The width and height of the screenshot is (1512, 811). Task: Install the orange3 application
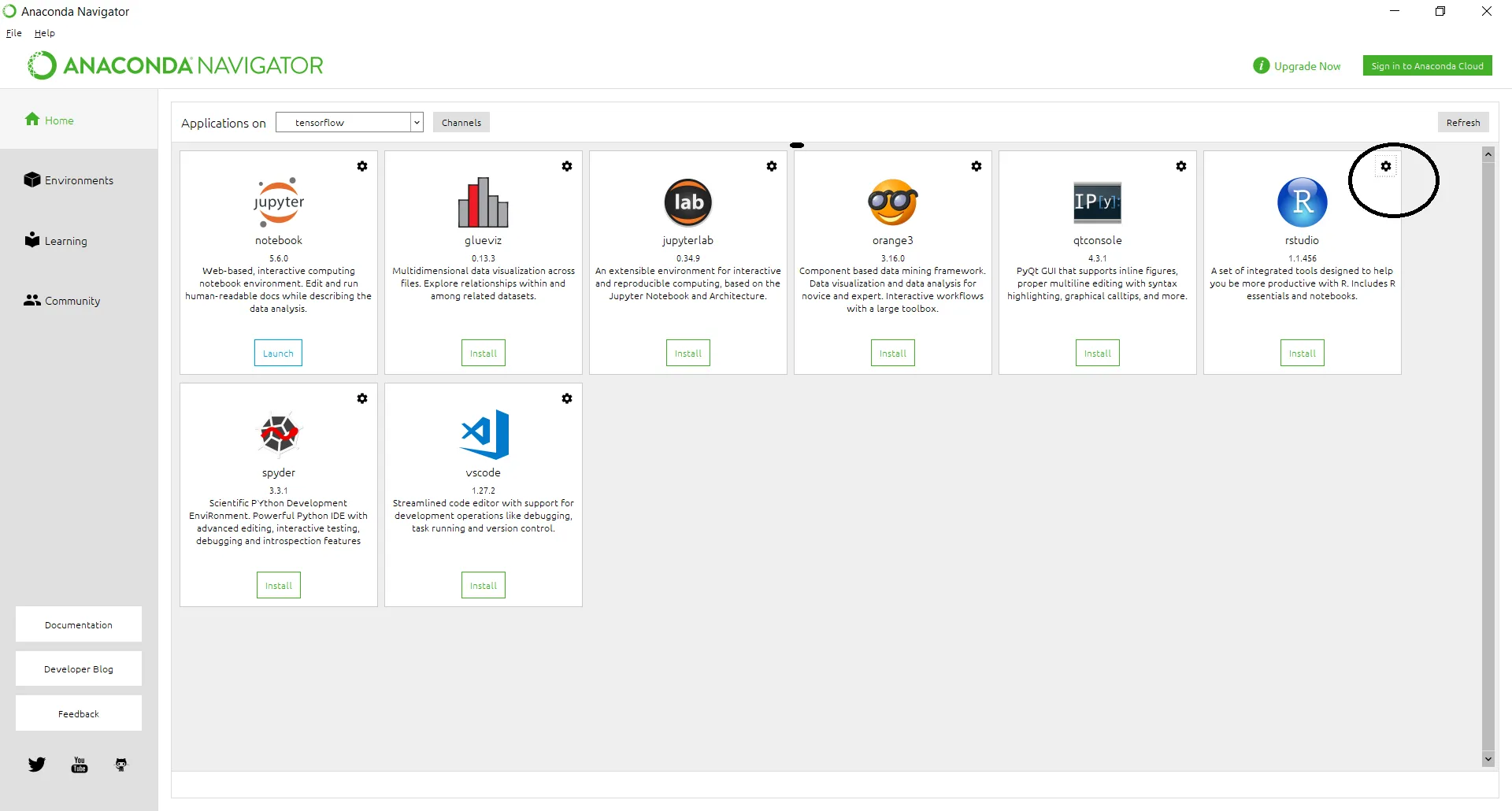893,353
